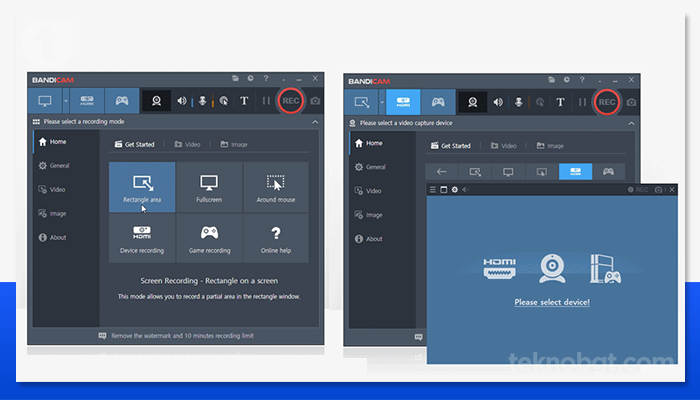
Task: Select HDMI device recording mode in left toolbar
Action: pos(87,100)
